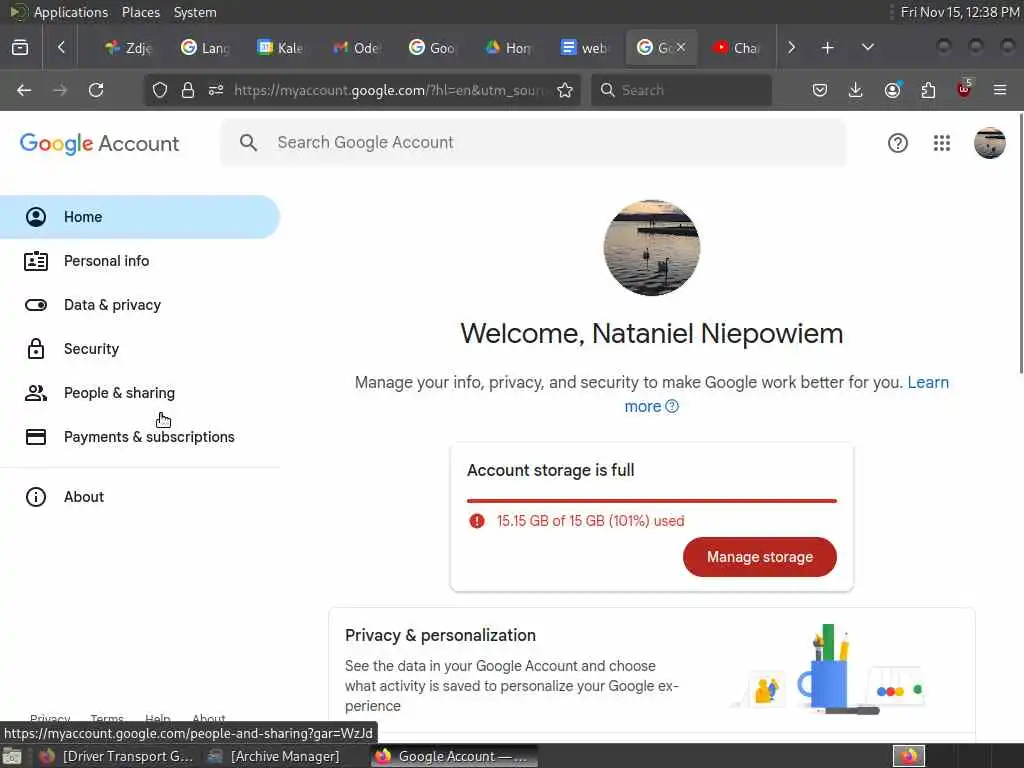Open tracking protection shield icon
This screenshot has height=768, width=1024.
click(x=160, y=90)
